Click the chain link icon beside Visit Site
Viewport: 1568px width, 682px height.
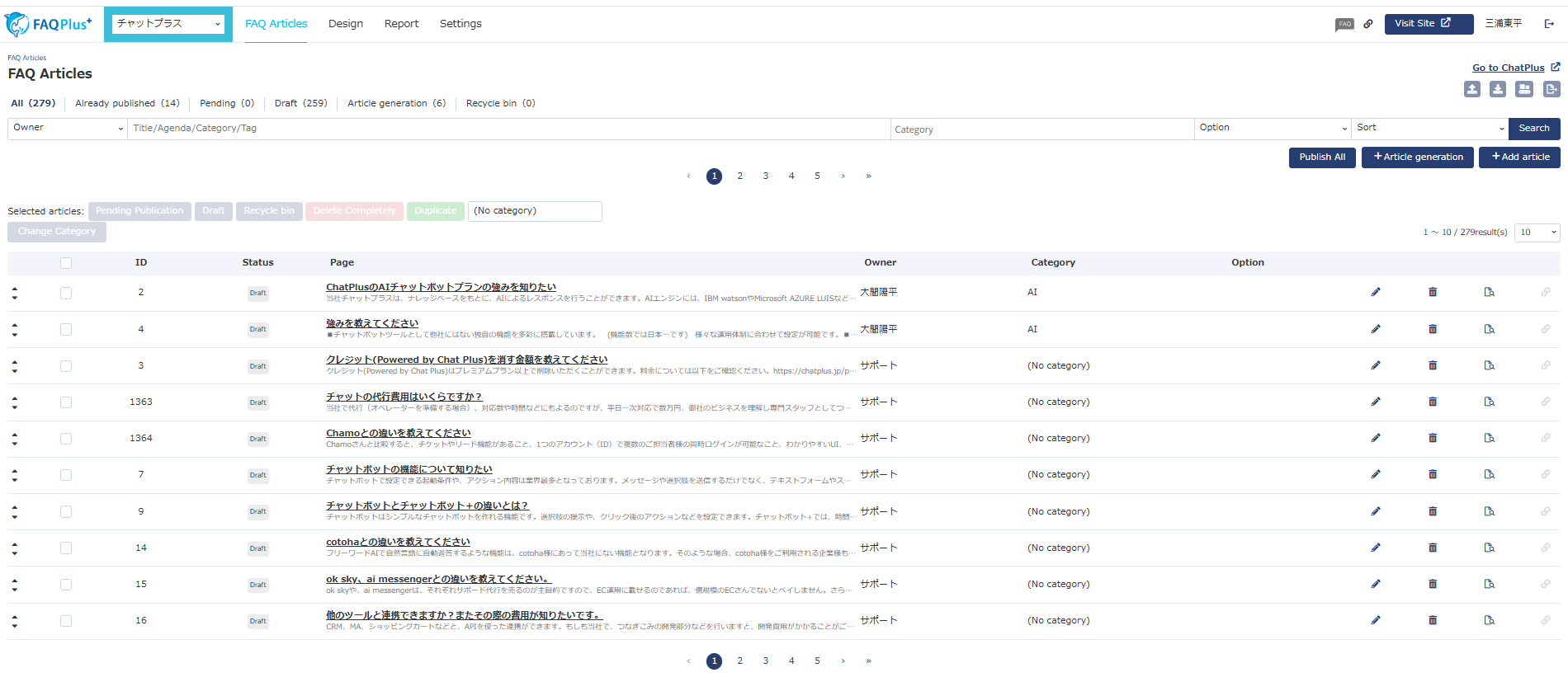1368,24
